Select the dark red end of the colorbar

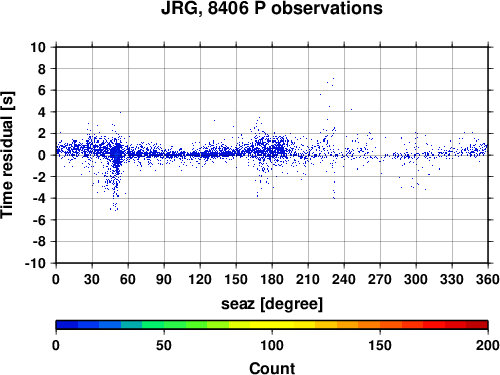[x=477, y=325]
